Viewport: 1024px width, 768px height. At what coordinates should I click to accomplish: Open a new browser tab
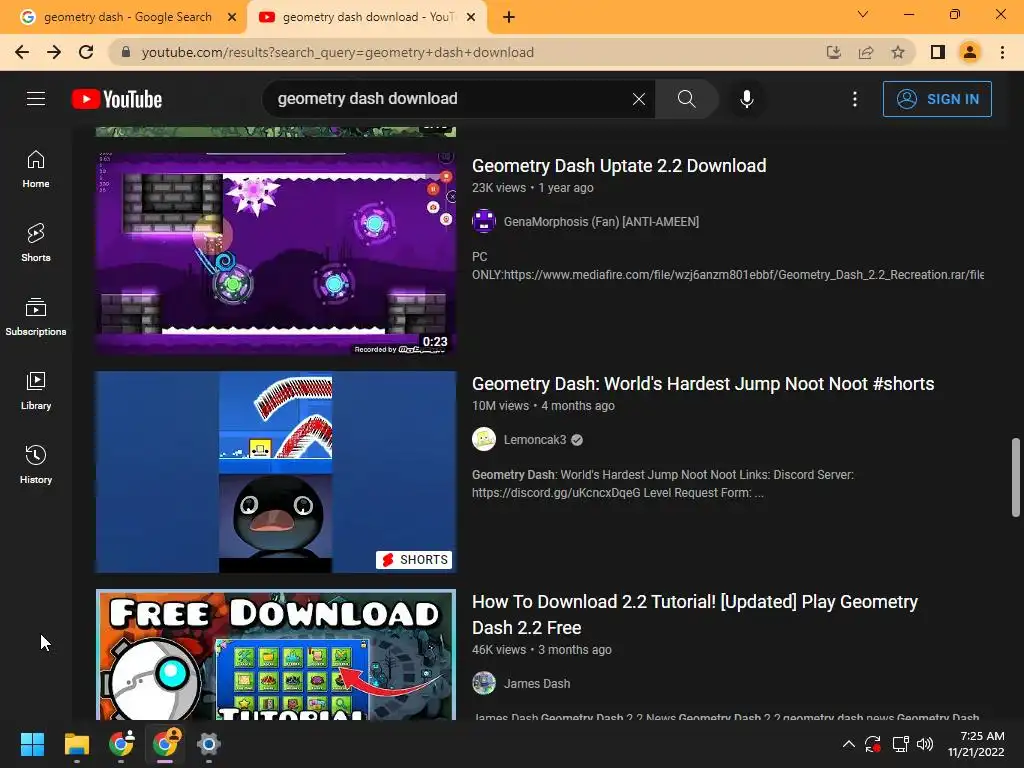(x=509, y=17)
